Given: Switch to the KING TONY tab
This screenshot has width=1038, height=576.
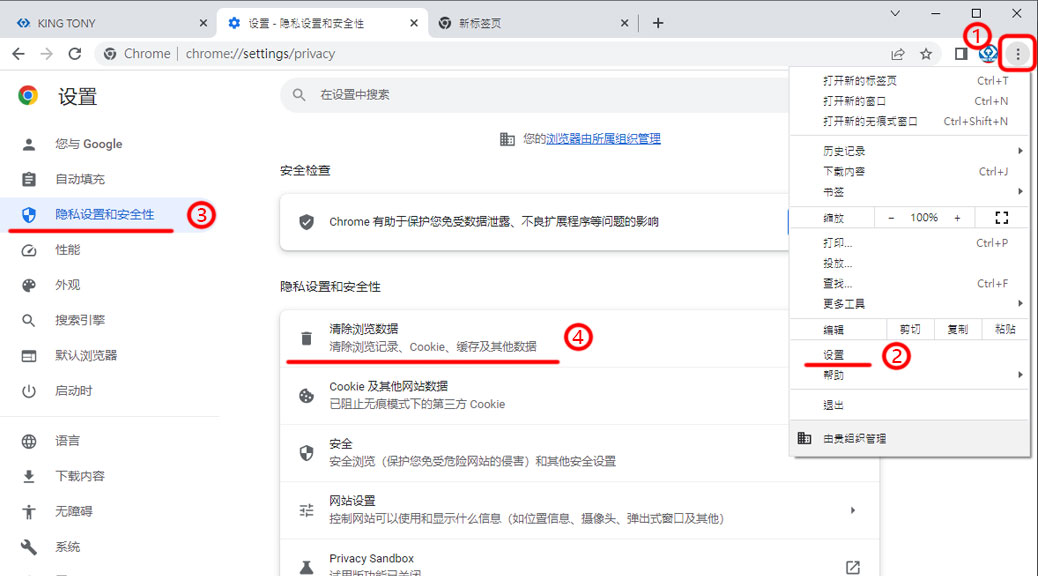Looking at the screenshot, I should click(109, 23).
